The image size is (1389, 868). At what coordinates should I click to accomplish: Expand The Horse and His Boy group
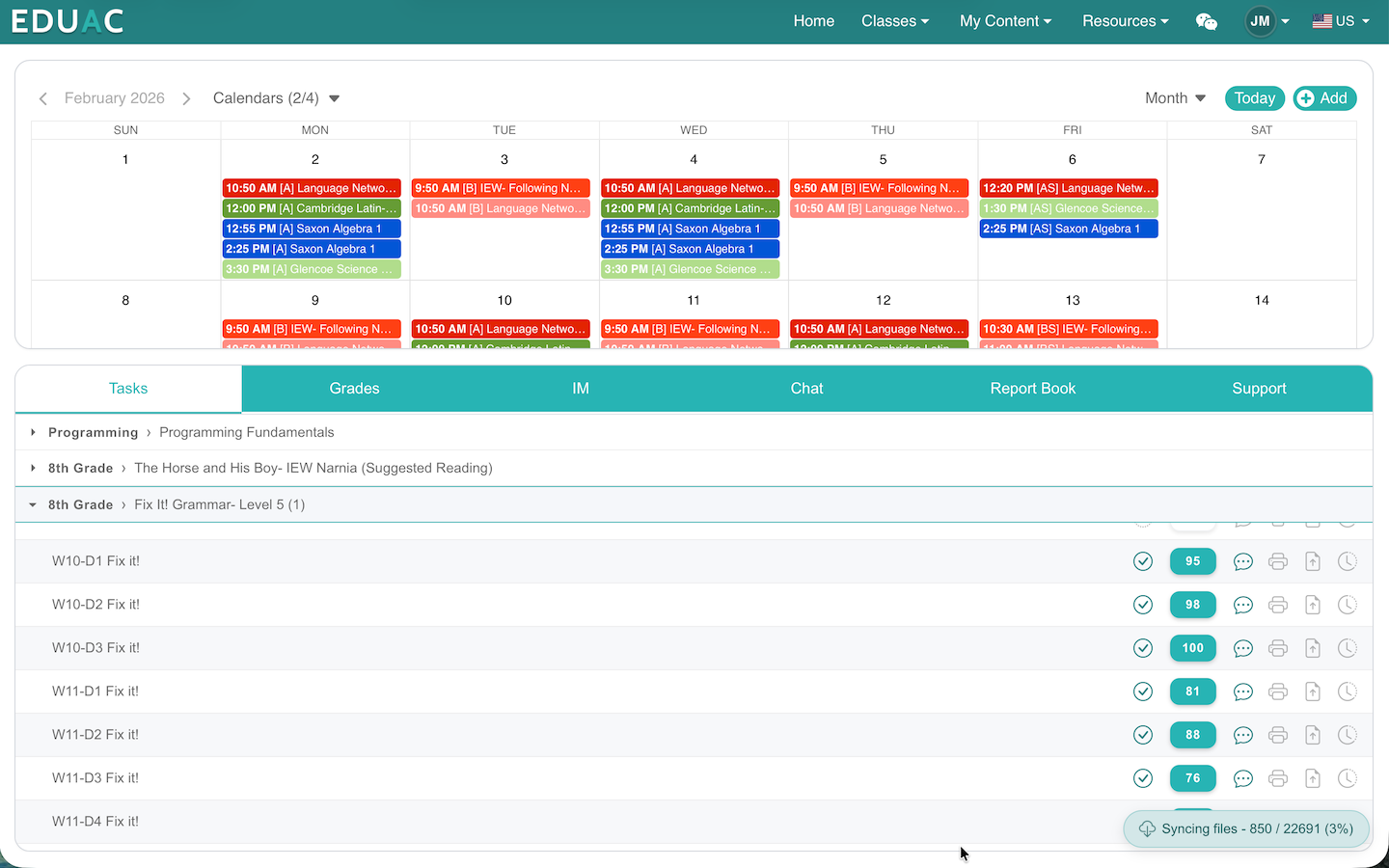click(33, 468)
